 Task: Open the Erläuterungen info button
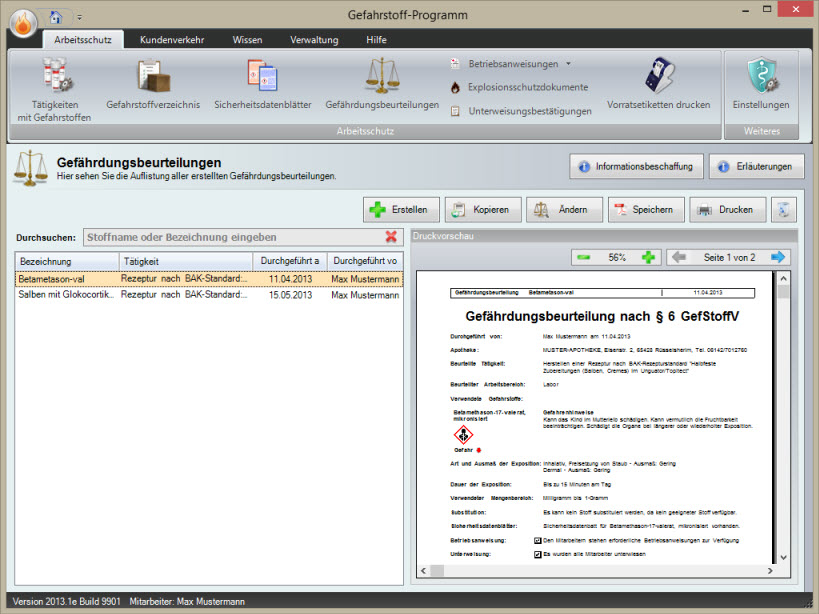756,167
